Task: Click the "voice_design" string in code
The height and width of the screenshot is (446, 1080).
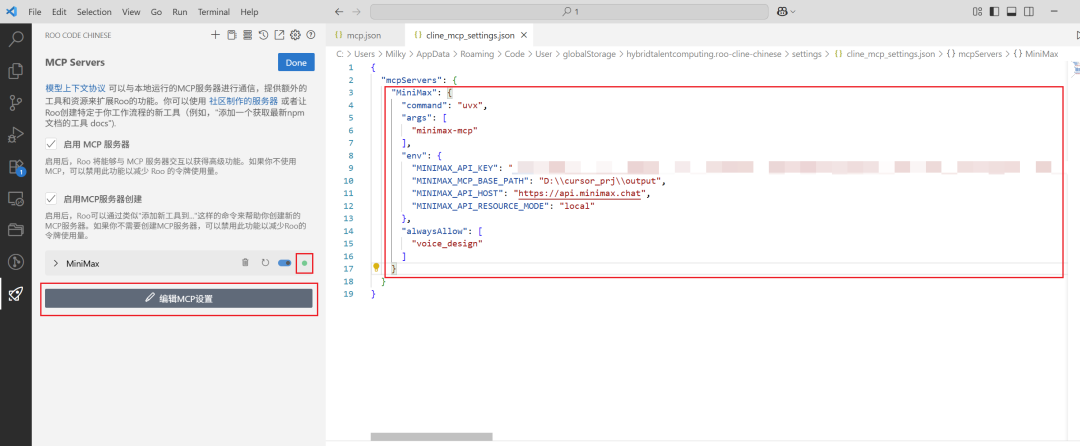Action: click(x=447, y=244)
